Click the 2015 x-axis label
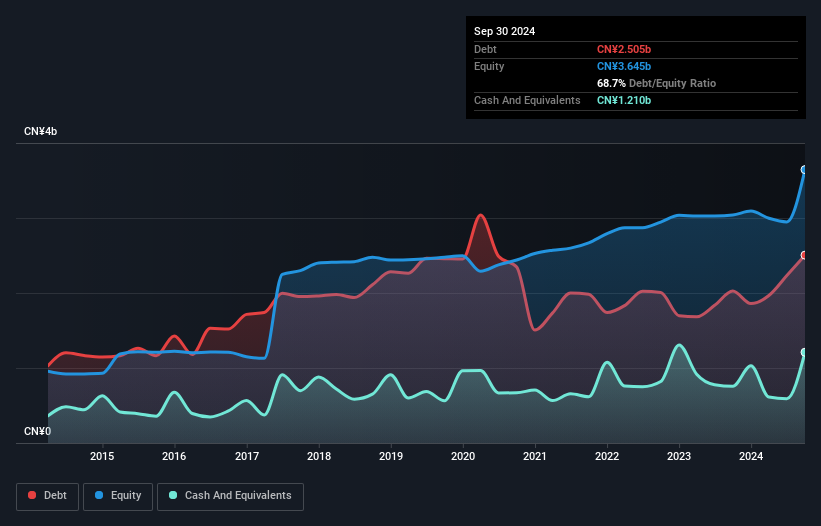Image resolution: width=821 pixels, height=526 pixels. click(x=102, y=456)
